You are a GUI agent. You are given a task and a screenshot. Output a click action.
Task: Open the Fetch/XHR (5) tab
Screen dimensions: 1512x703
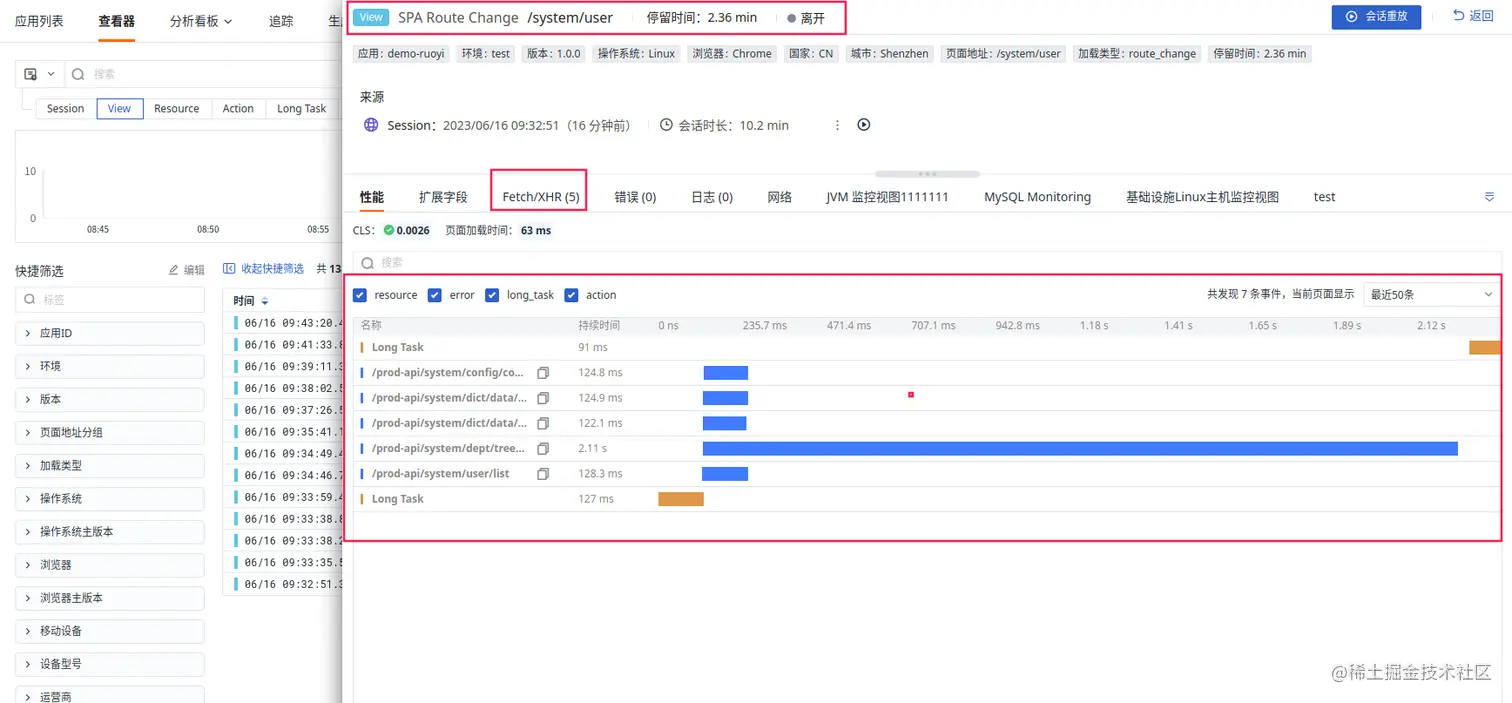point(541,197)
